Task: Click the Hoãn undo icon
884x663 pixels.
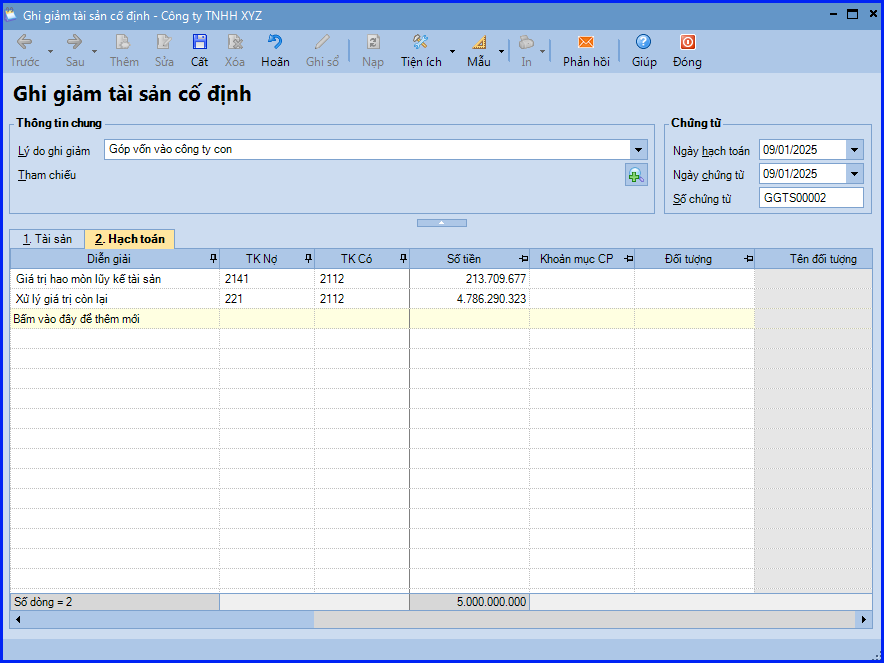Action: click(x=275, y=43)
